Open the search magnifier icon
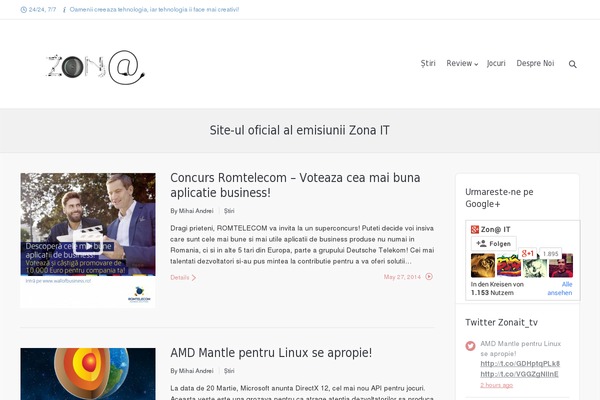 point(572,64)
